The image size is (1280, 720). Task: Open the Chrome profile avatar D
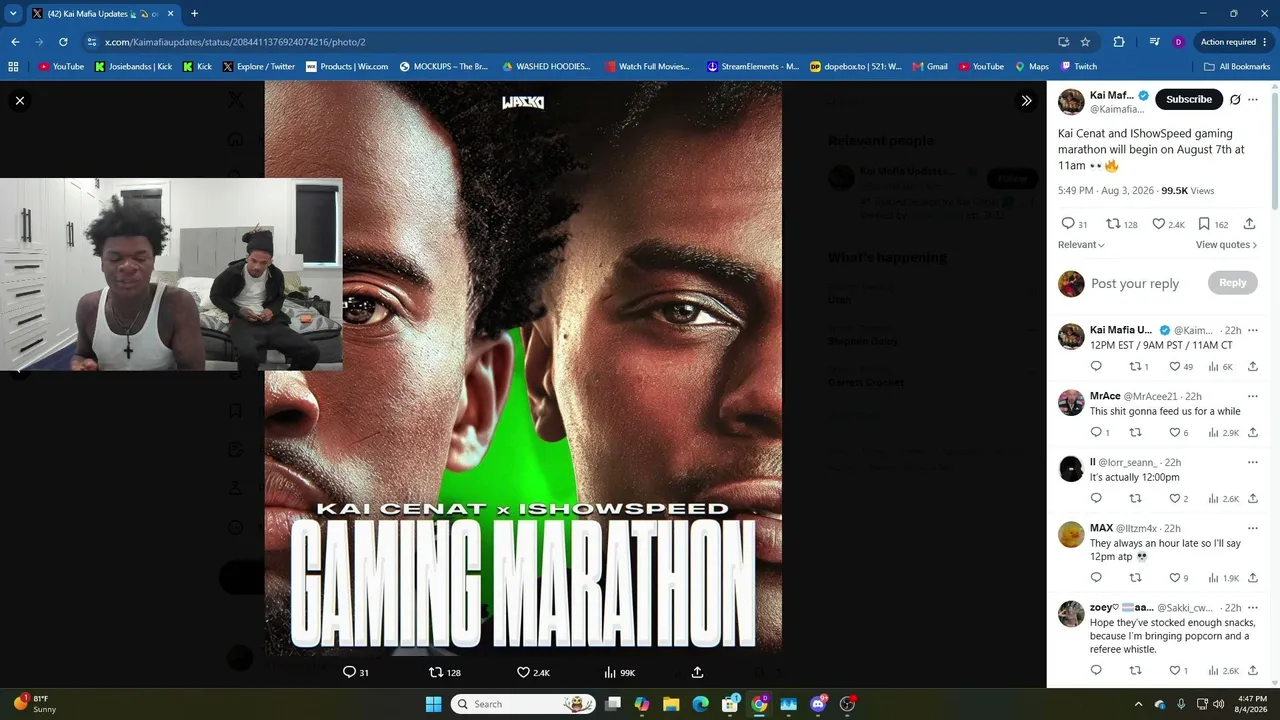point(1178,42)
